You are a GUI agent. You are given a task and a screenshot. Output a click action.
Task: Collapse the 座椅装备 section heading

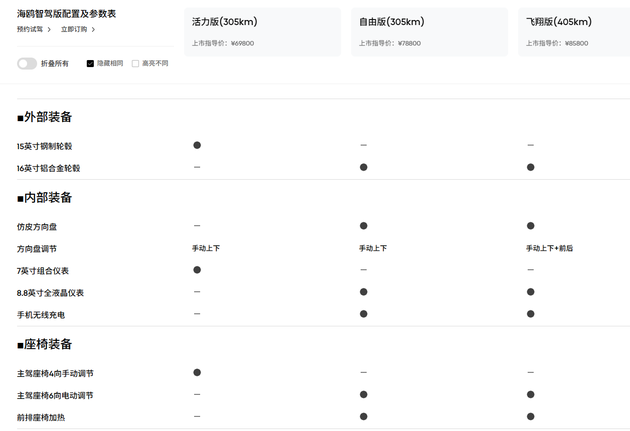click(45, 344)
